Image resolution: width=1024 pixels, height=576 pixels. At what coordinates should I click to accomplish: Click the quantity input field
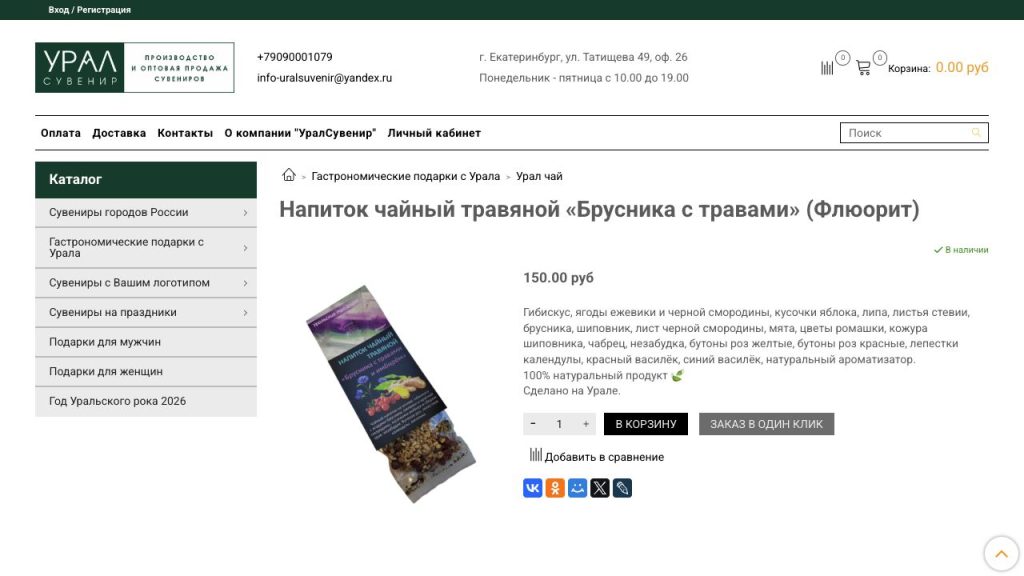(x=559, y=424)
